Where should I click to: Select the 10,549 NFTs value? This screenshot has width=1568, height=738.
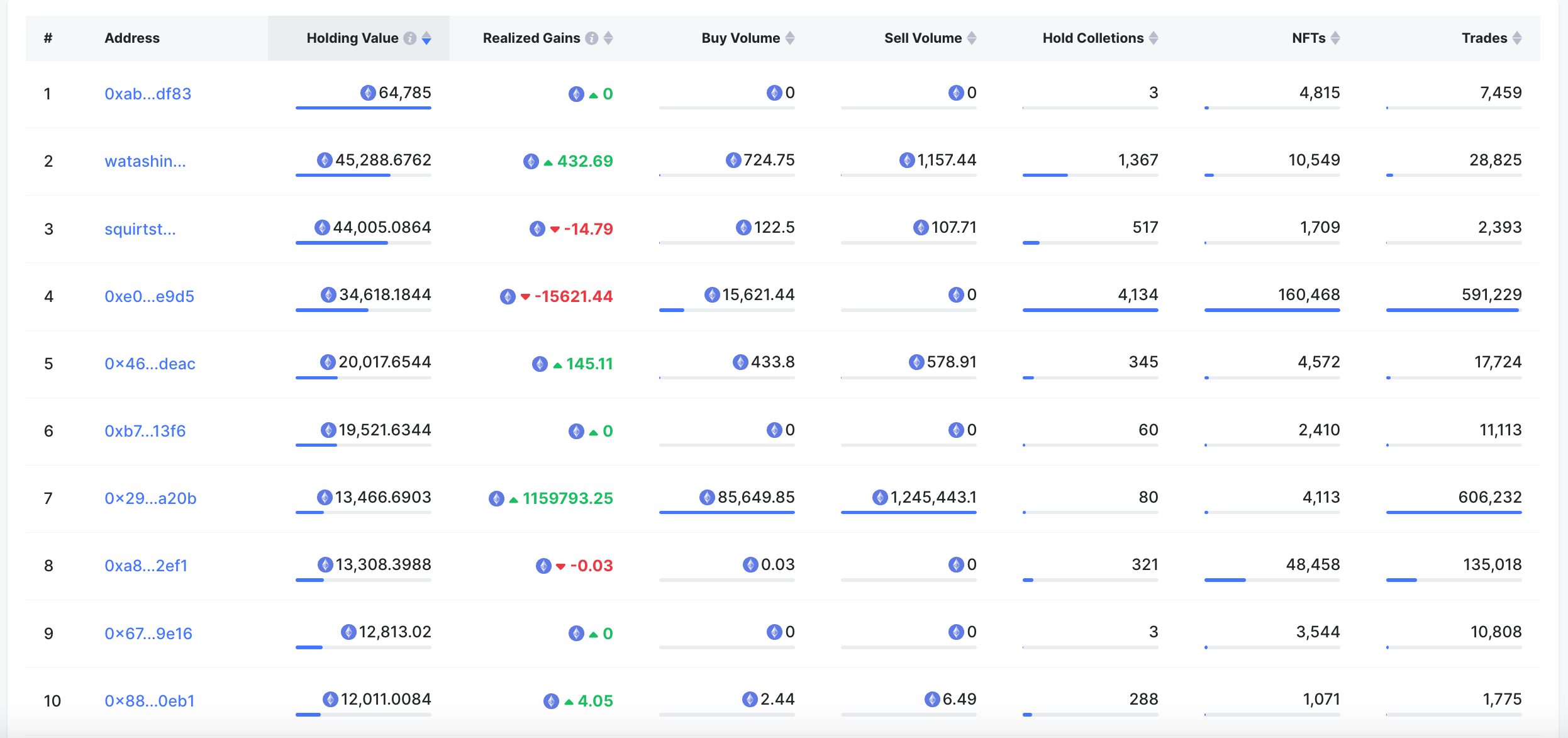pyautogui.click(x=1314, y=160)
